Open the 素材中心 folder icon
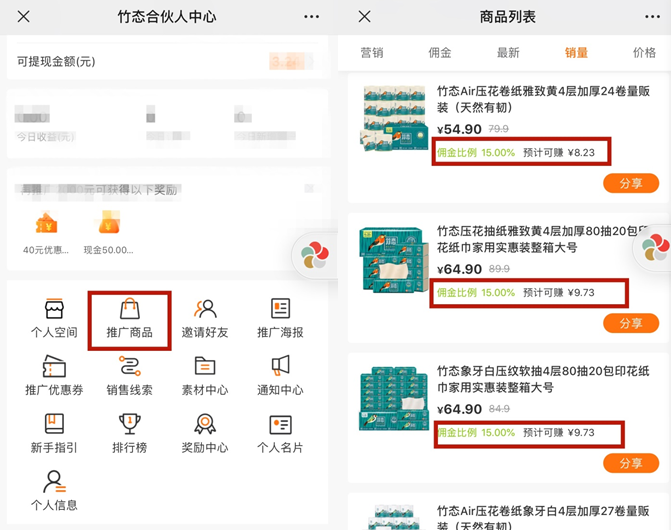 205,376
